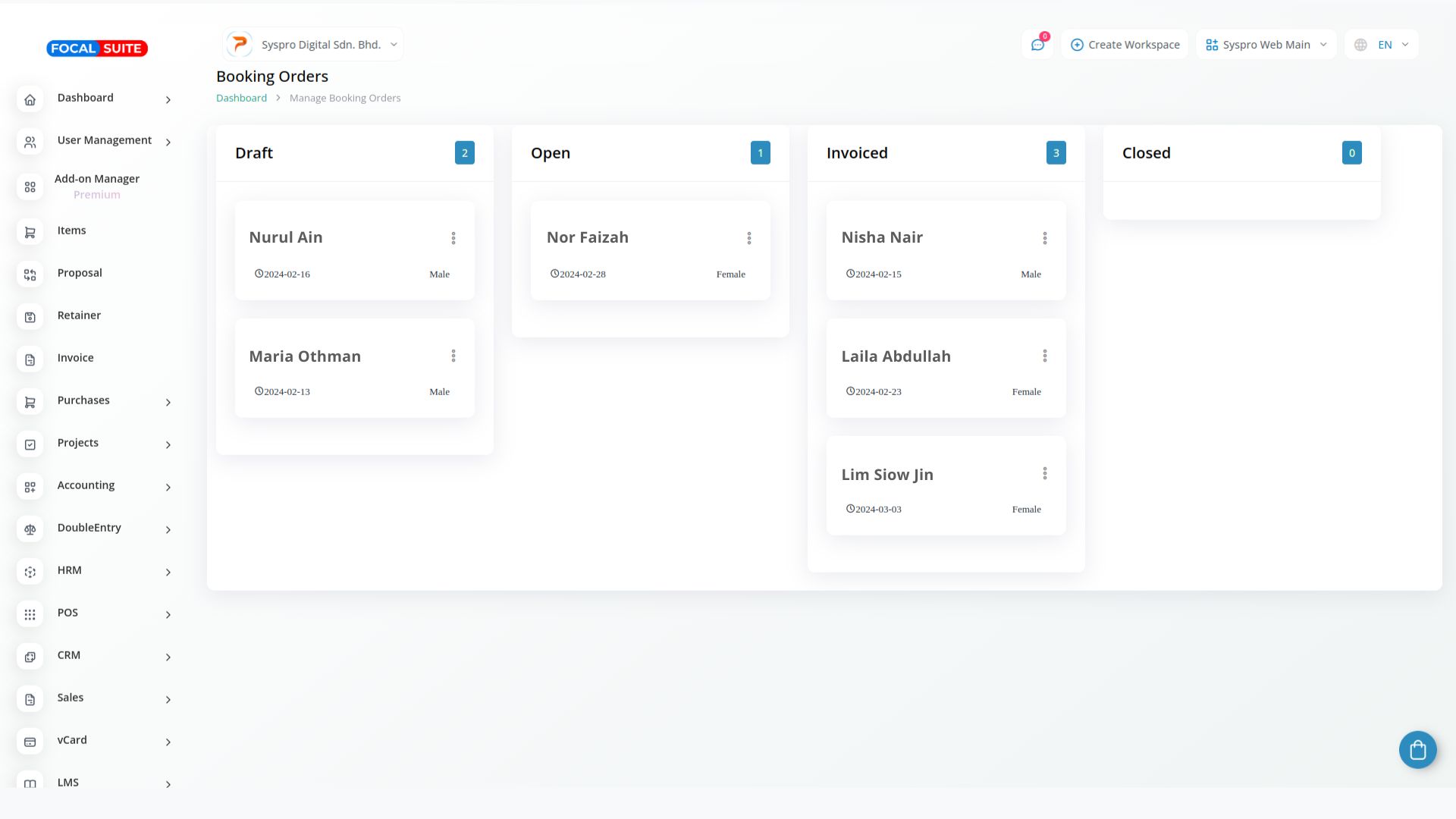1456x819 pixels.
Task: Click the Create Workspace button
Action: click(x=1125, y=45)
